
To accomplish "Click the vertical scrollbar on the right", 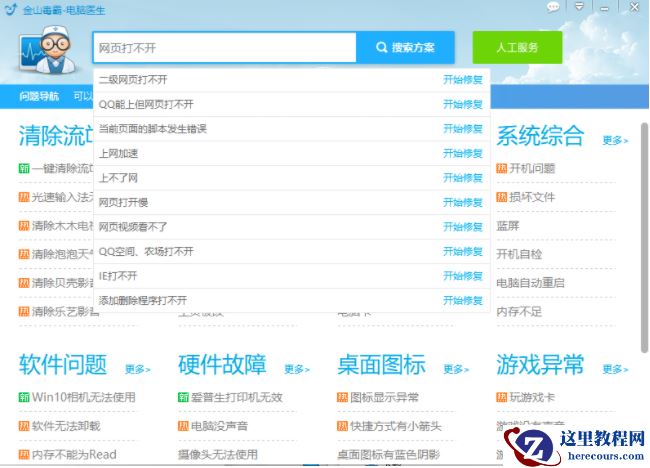I will (644, 238).
